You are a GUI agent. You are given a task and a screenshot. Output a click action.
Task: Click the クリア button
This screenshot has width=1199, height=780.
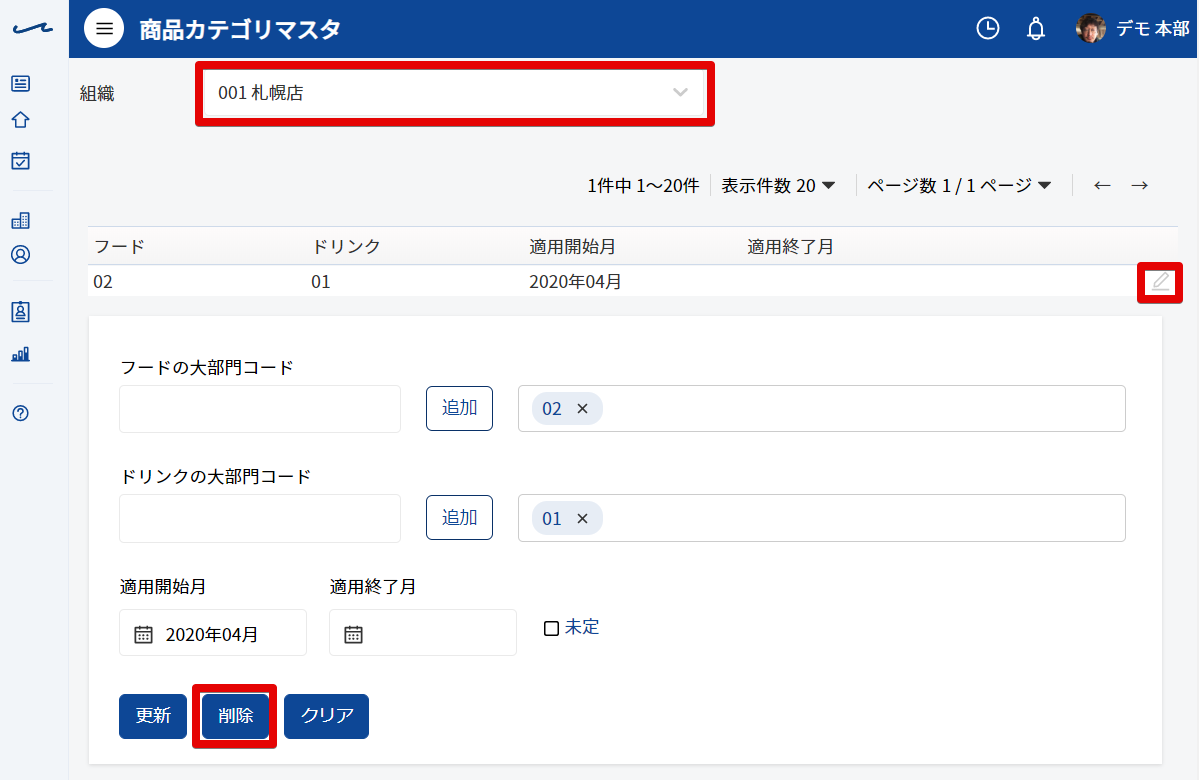point(327,717)
